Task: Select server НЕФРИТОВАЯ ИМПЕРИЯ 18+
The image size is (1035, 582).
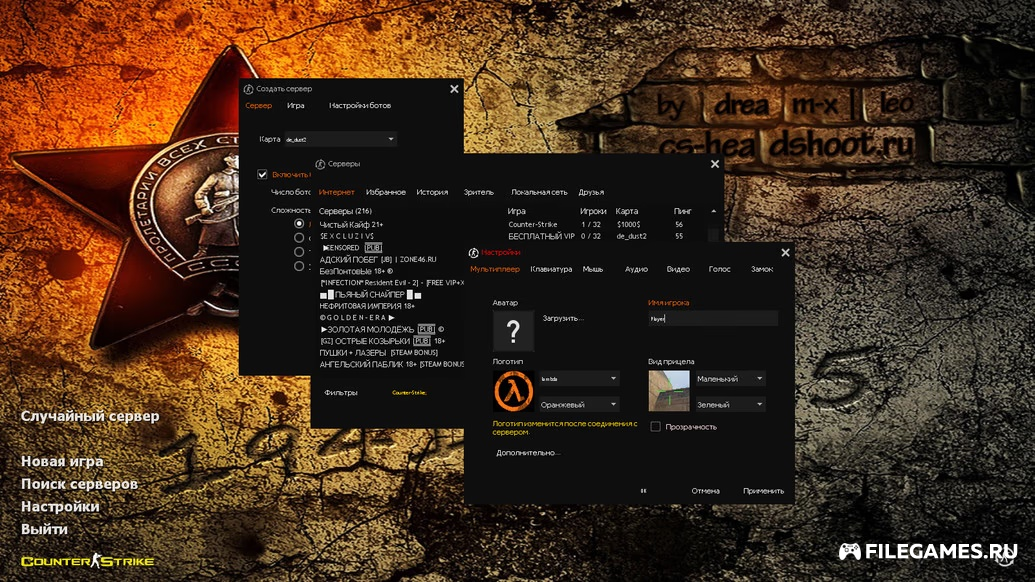Action: click(x=367, y=306)
